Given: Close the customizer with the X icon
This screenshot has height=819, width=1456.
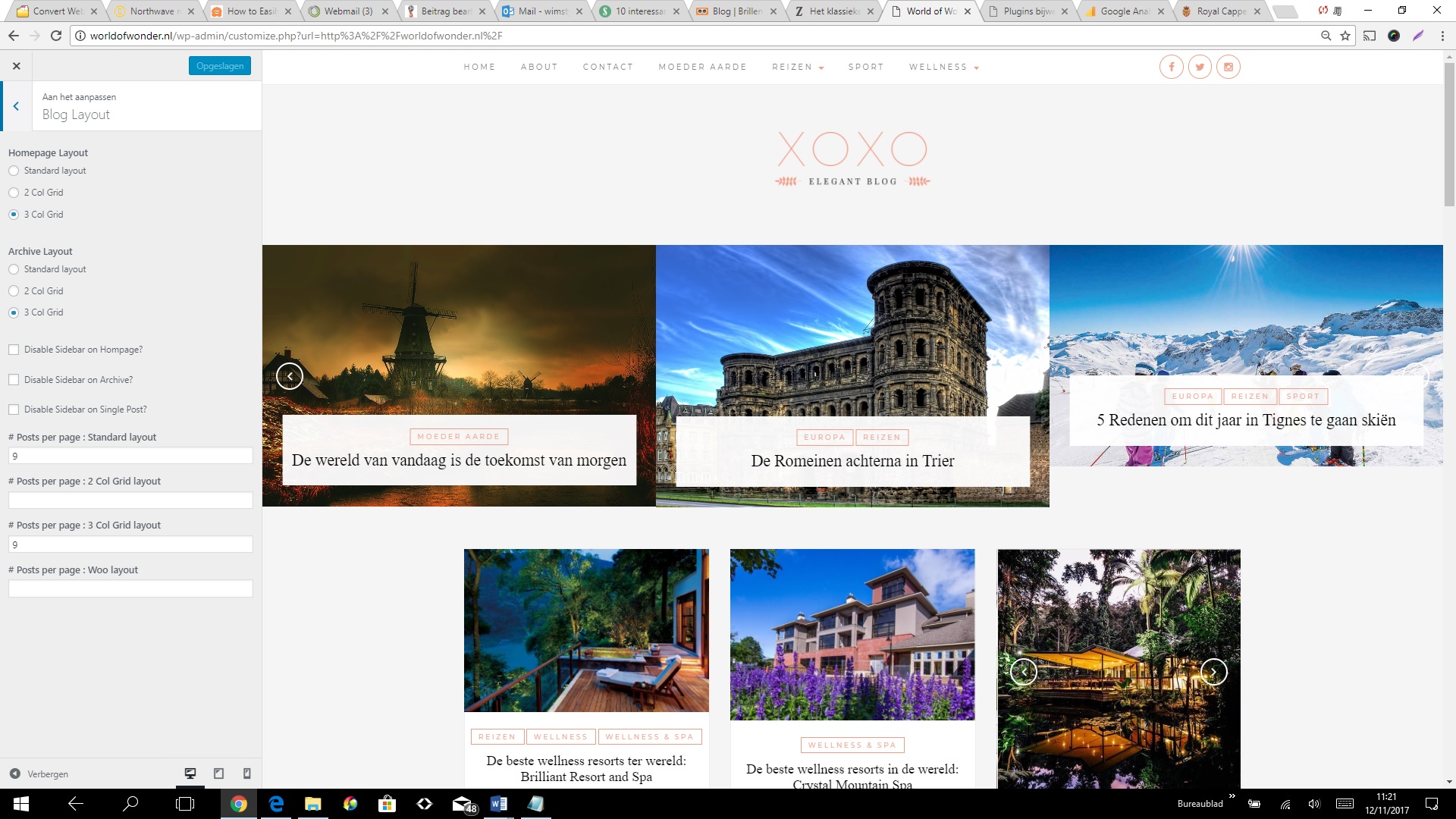Looking at the screenshot, I should click(17, 66).
